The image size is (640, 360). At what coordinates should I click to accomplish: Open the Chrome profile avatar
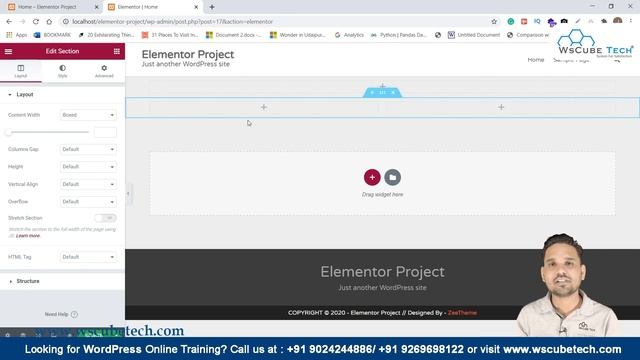coord(618,21)
